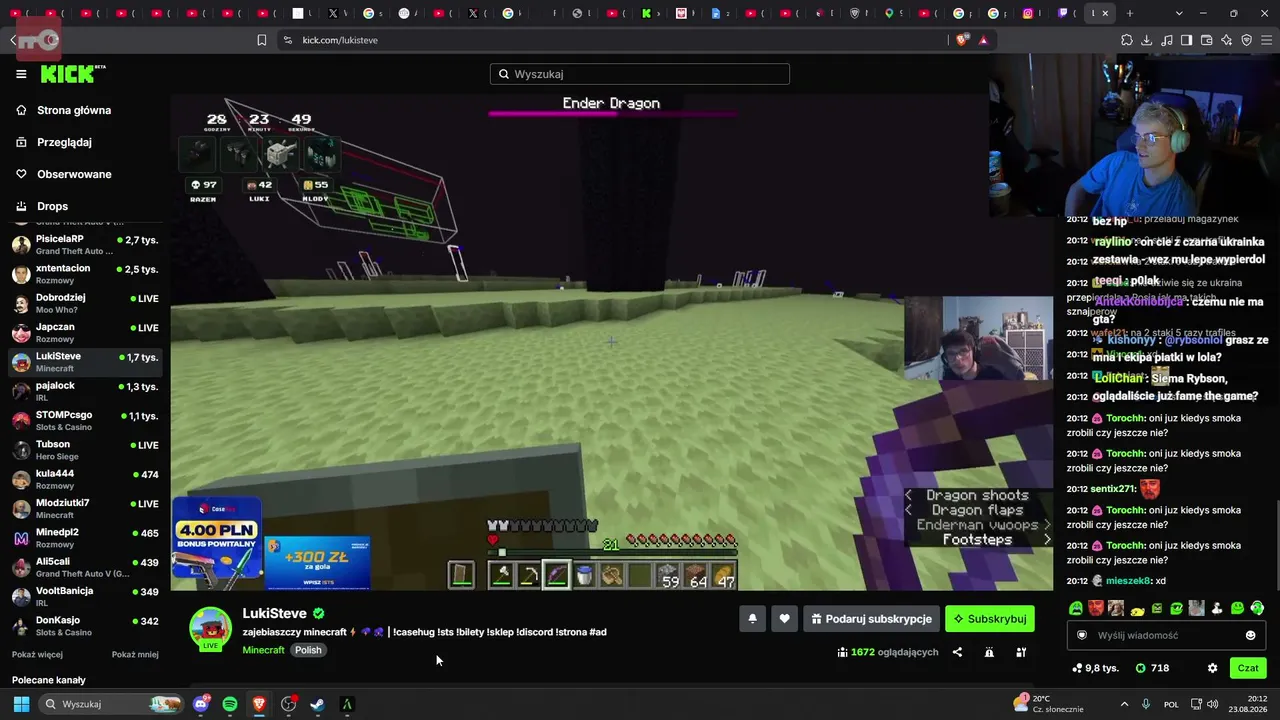Image resolution: width=1280 pixels, height=720 pixels.
Task: Collapse list with Pokaż mniej
Action: coord(135,655)
